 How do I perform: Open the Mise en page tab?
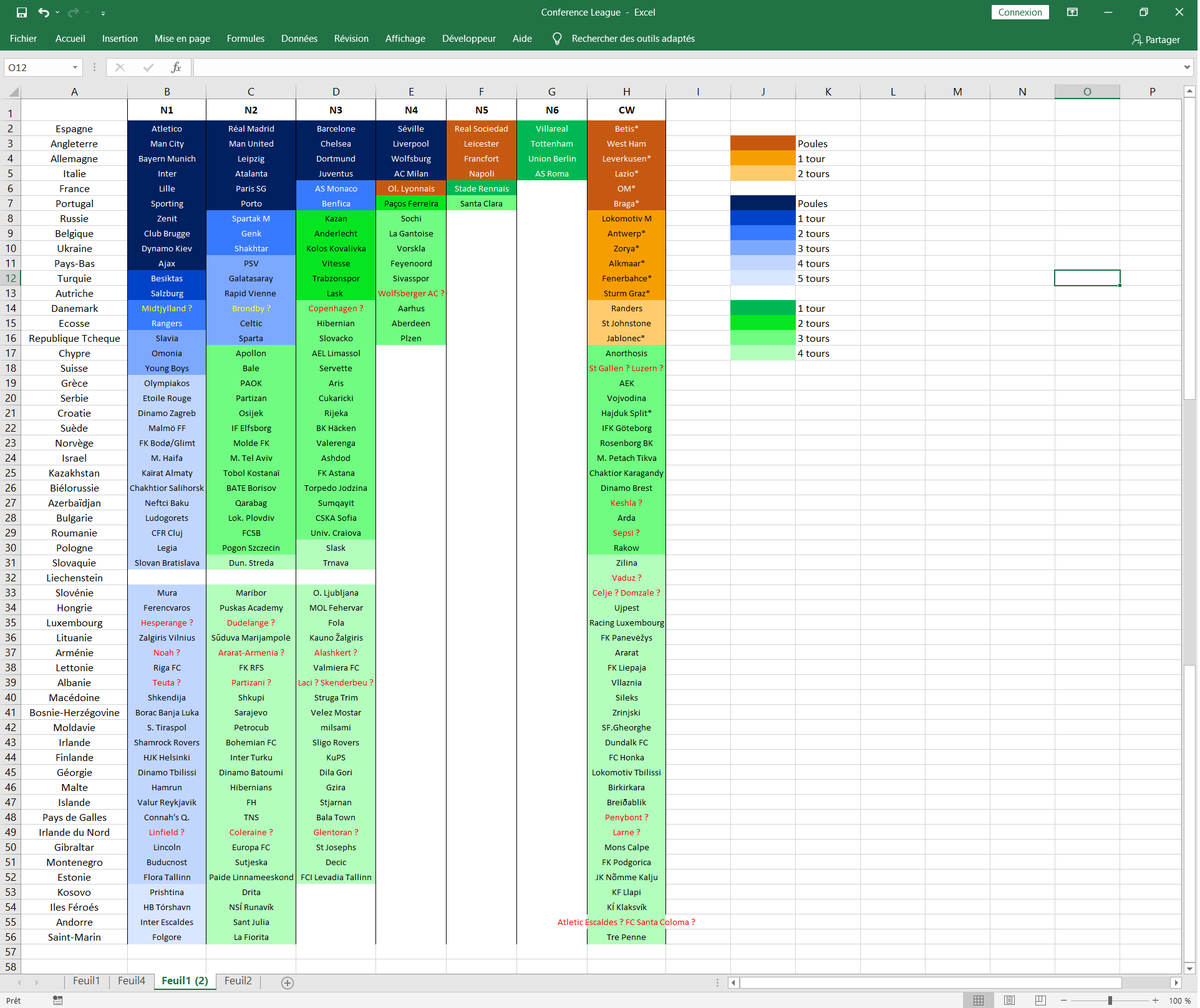(182, 39)
